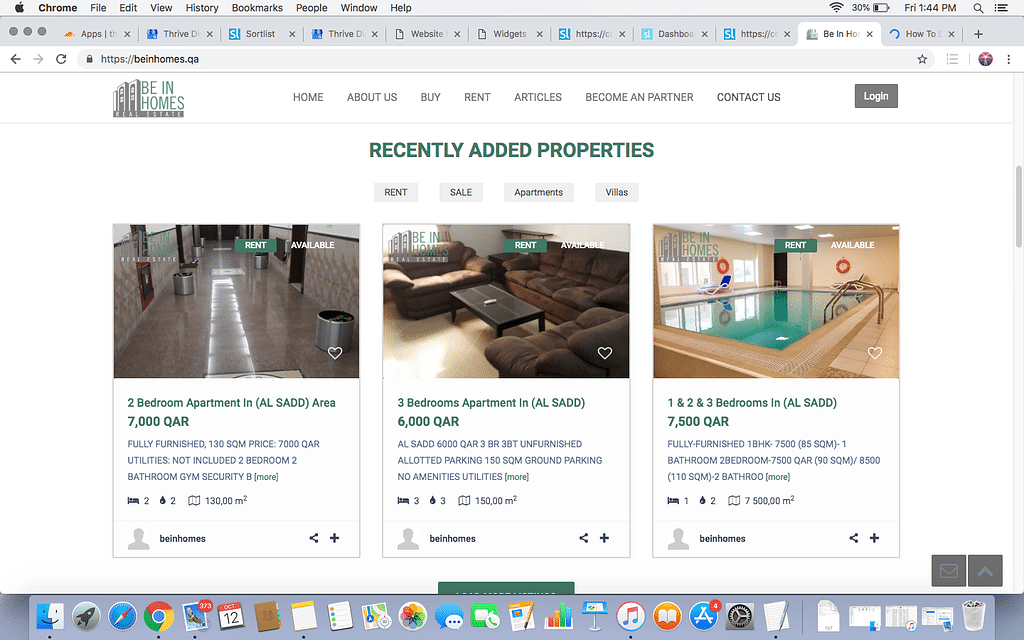Expand [more] on the 3 Bedrooms Apartment description
This screenshot has width=1024, height=640.
coord(516,477)
